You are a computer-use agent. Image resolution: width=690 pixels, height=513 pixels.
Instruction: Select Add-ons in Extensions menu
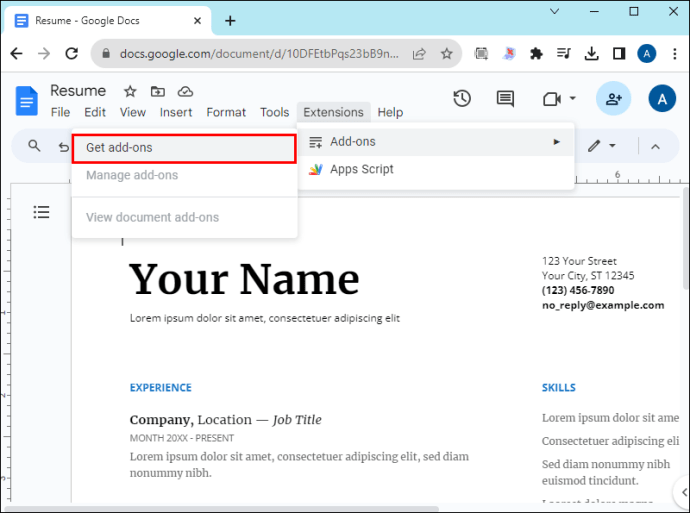(436, 142)
